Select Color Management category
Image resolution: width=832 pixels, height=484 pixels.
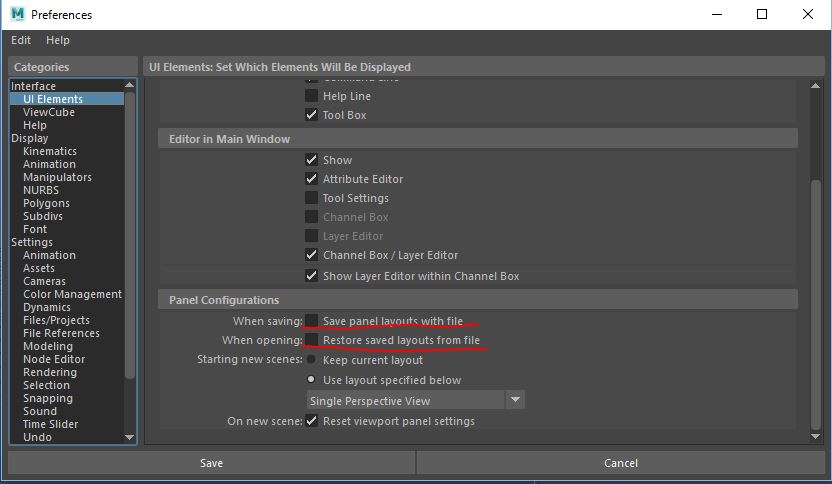(x=72, y=294)
